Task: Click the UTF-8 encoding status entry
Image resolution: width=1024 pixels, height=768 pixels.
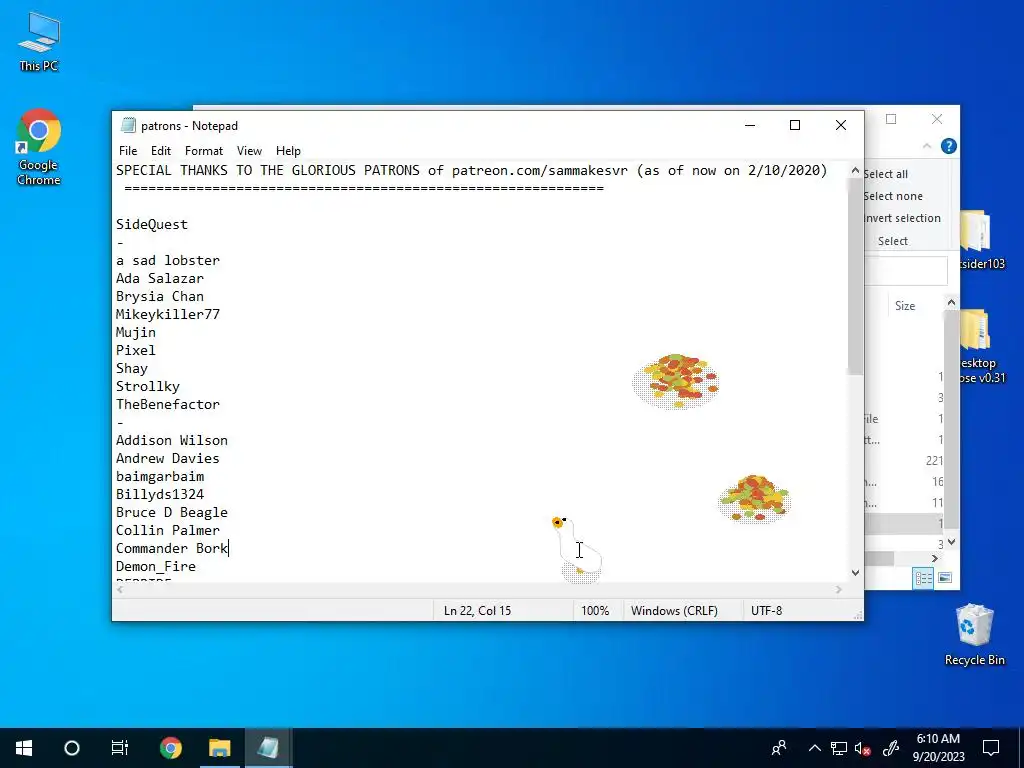Action: (766, 611)
